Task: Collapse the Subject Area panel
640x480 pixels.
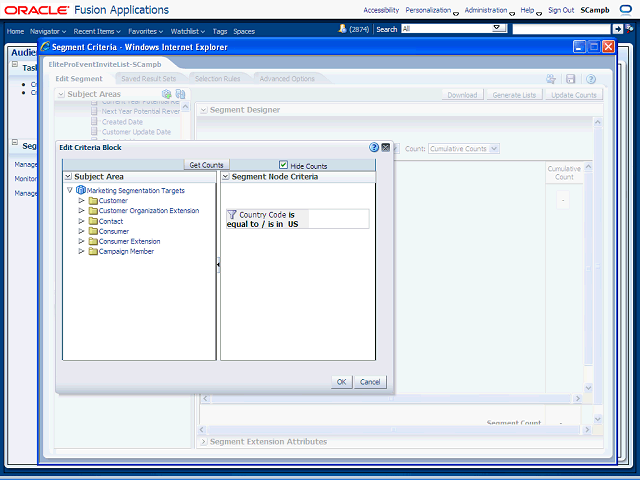Action: click(x=68, y=177)
